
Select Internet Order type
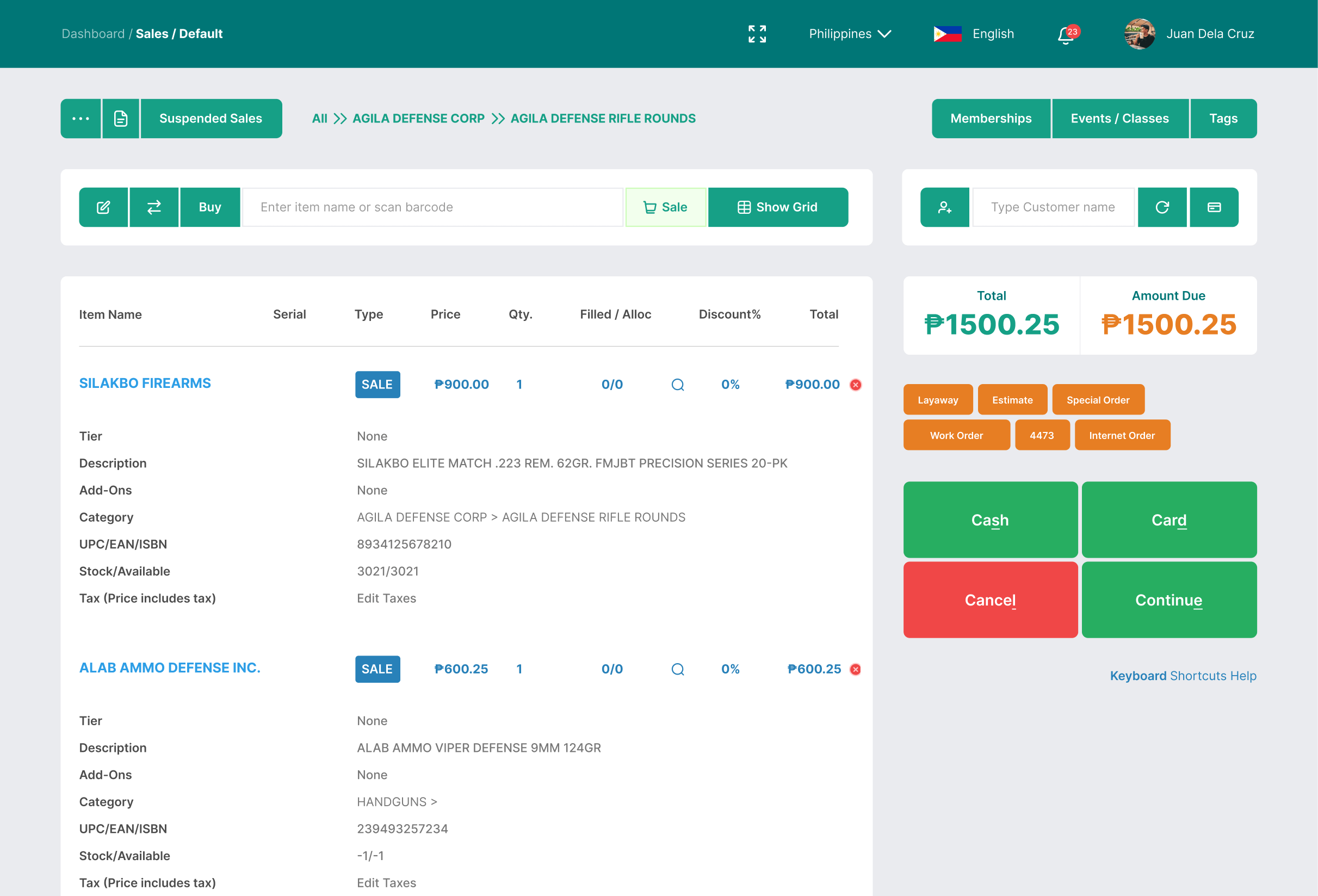tap(1122, 436)
